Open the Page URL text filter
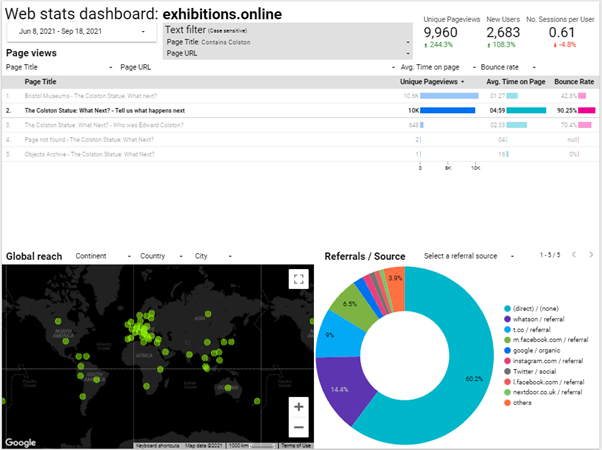Screen dimensions: 602x450 click(x=288, y=53)
